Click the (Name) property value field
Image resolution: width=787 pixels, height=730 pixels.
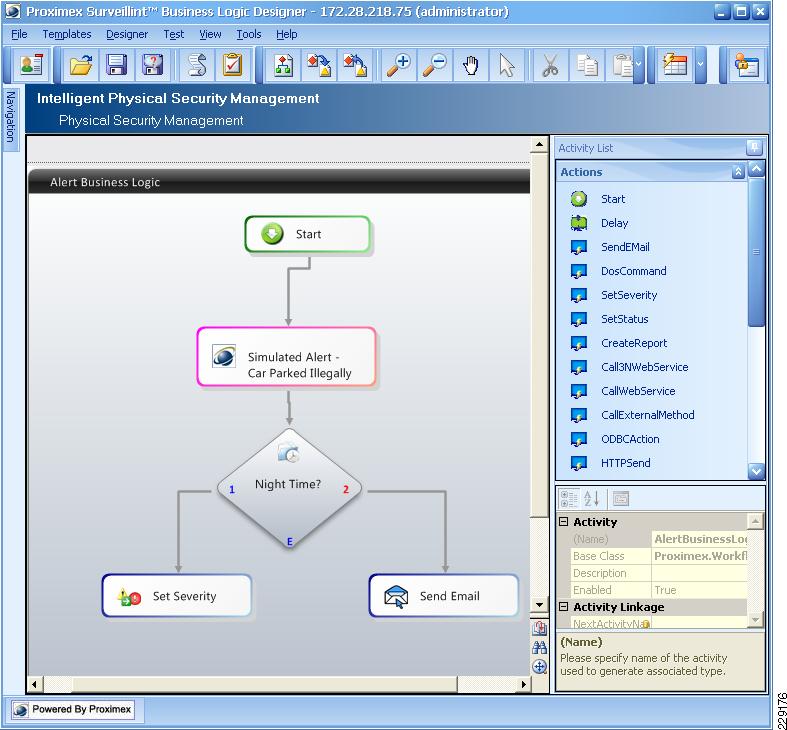(699, 539)
